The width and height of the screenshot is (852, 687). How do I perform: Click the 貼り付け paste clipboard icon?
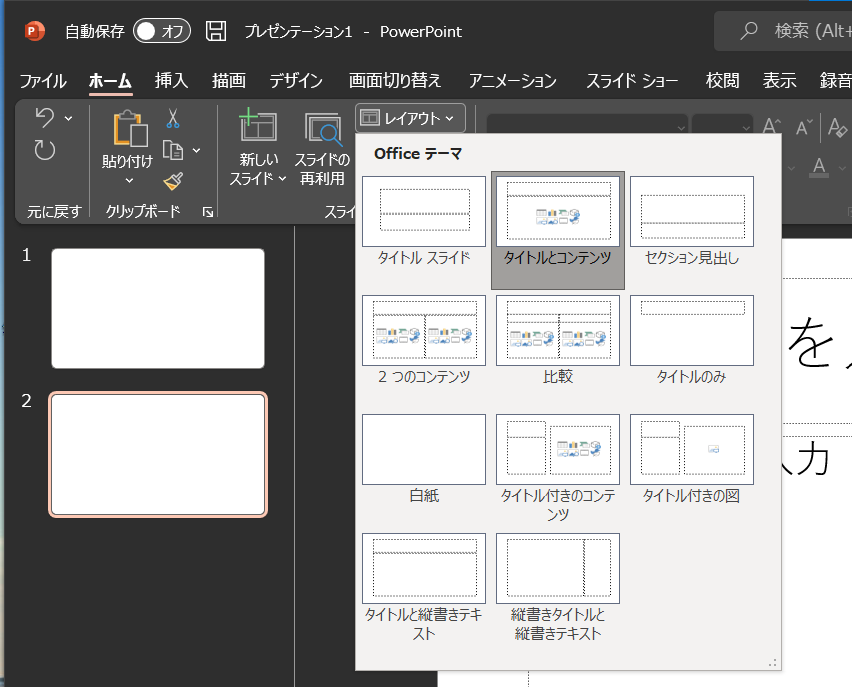pyautogui.click(x=130, y=129)
